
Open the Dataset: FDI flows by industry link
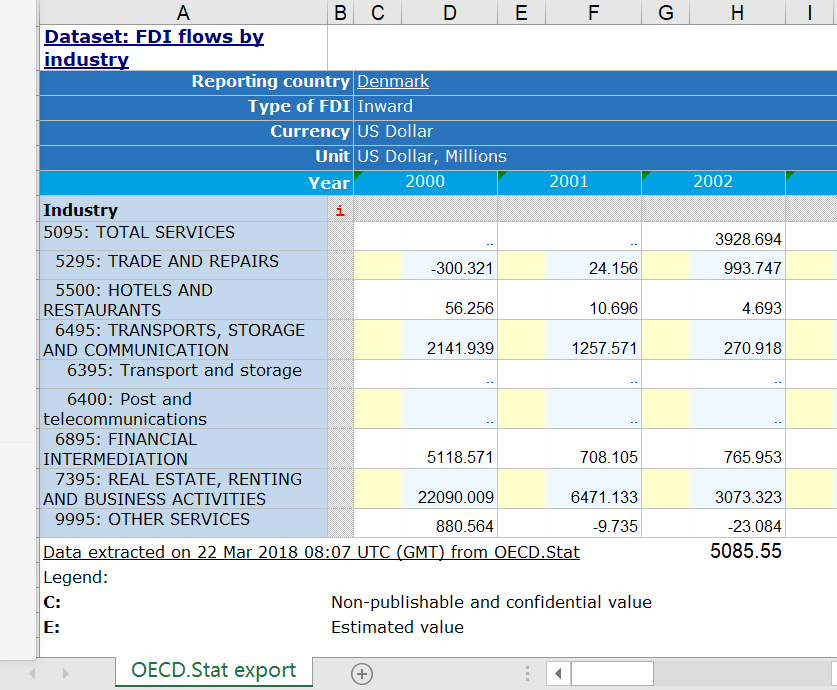[154, 48]
